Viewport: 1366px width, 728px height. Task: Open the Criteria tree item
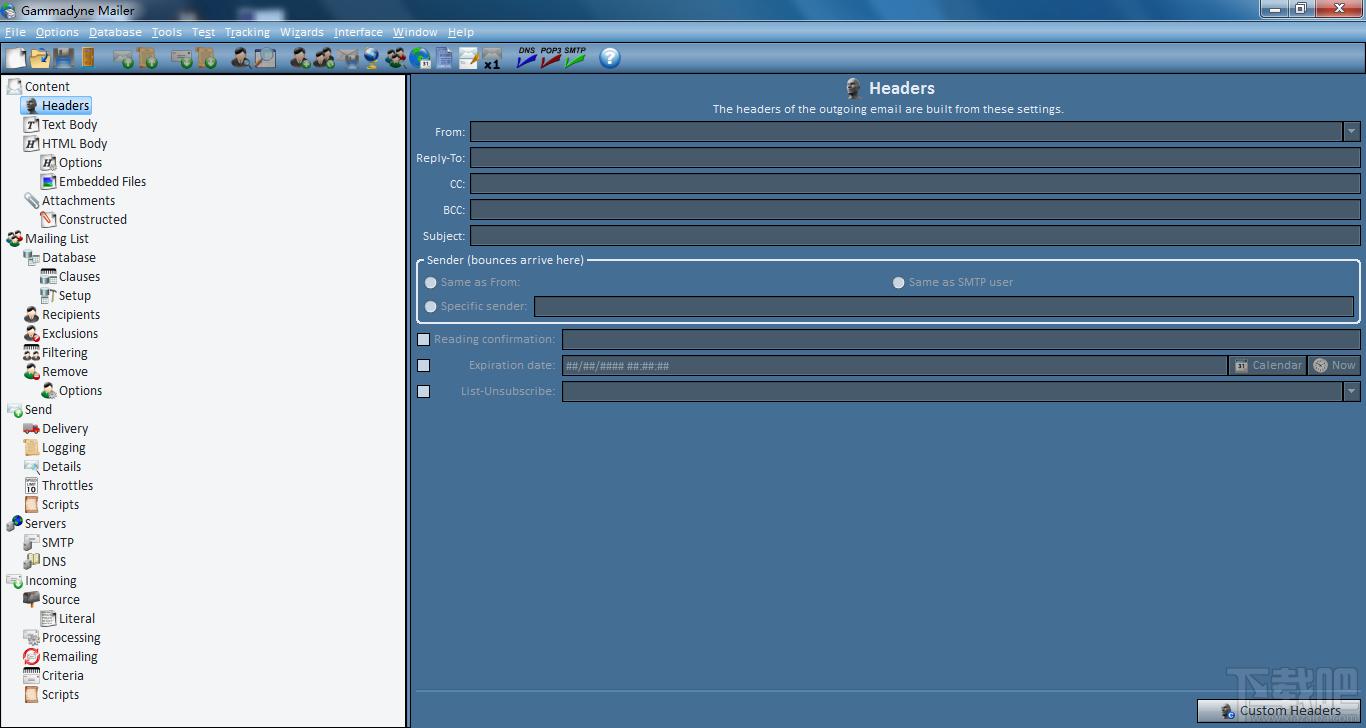pyautogui.click(x=53, y=675)
